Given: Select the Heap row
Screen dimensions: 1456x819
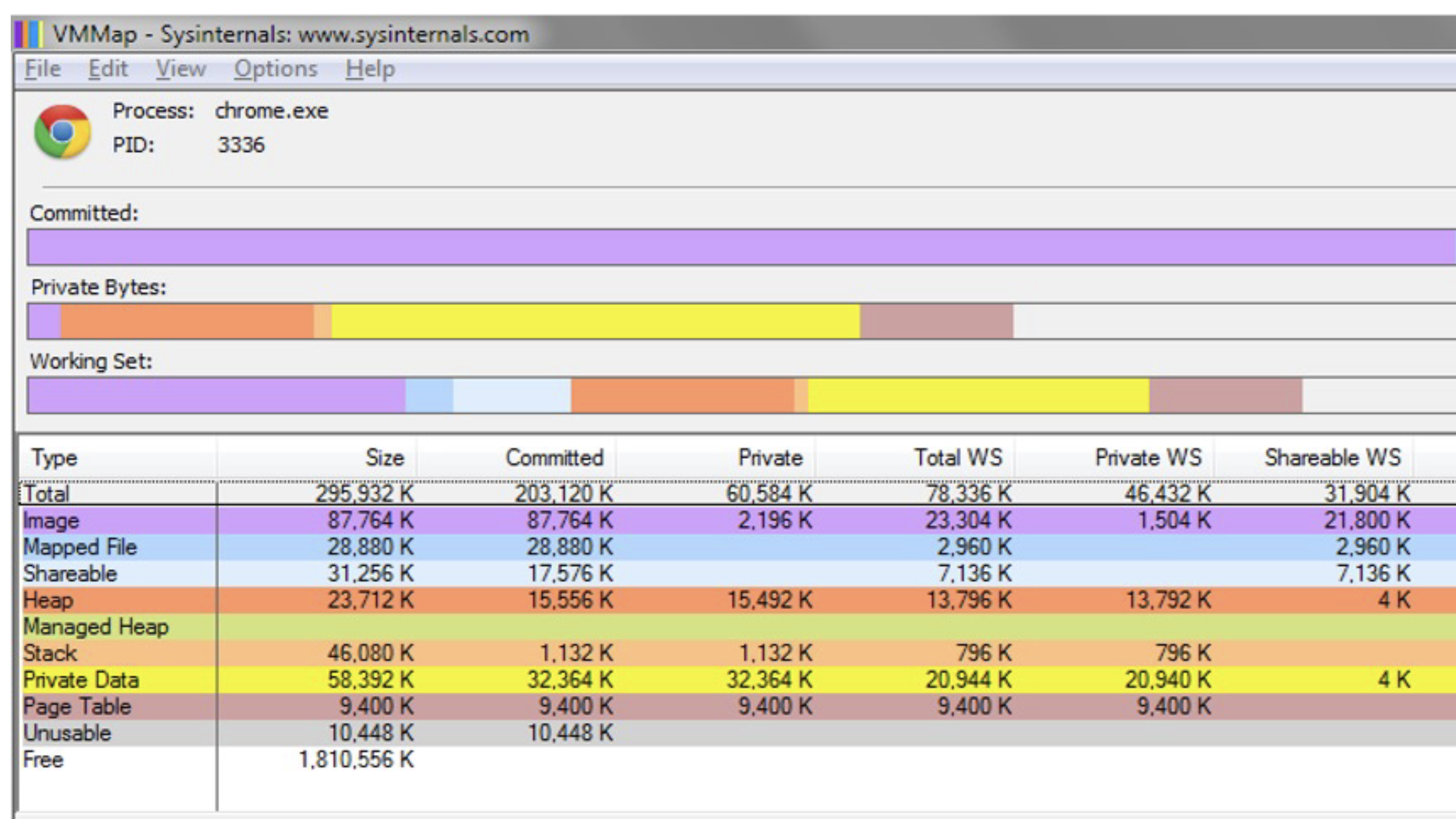Looking at the screenshot, I should pos(737,600).
